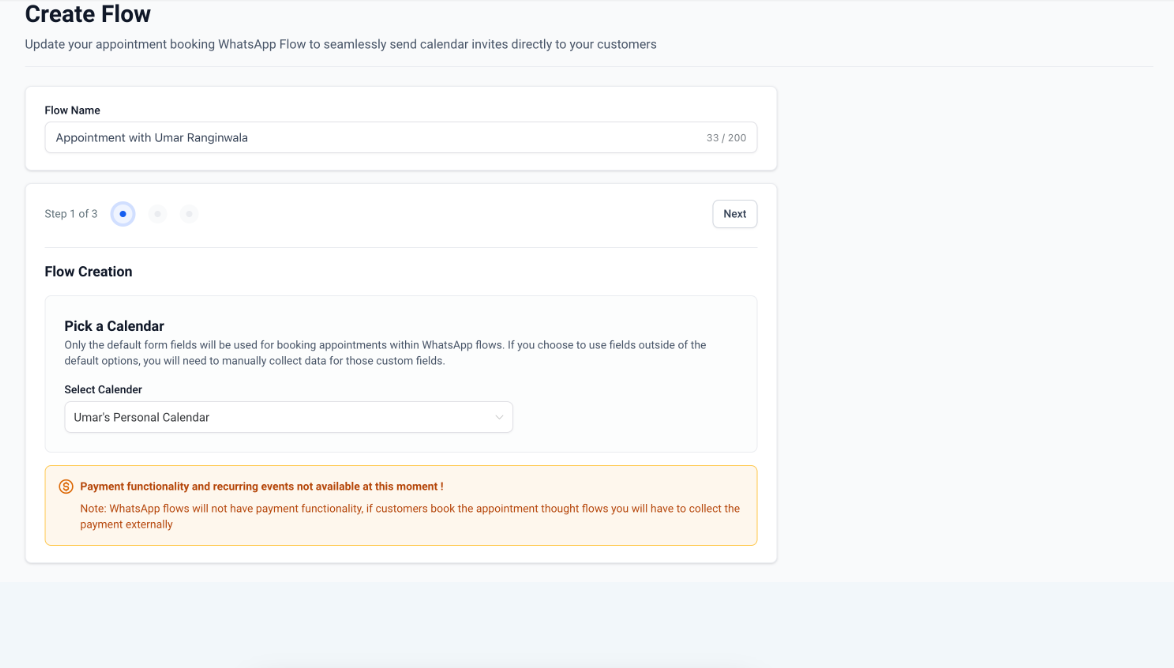
Task: Click the Pick a Calendar heading
Action: (114, 326)
